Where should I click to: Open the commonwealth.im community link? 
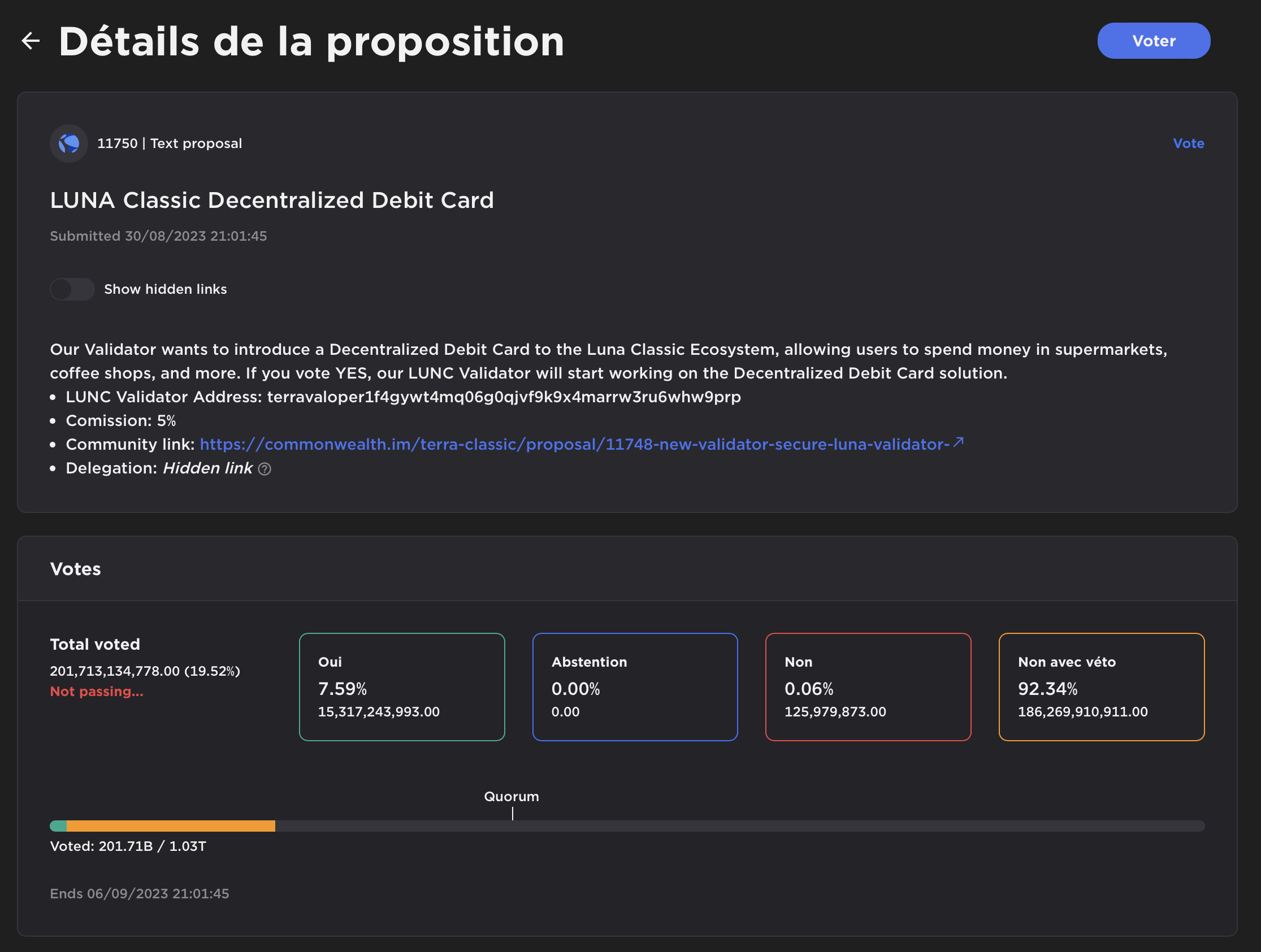pyautogui.click(x=574, y=445)
